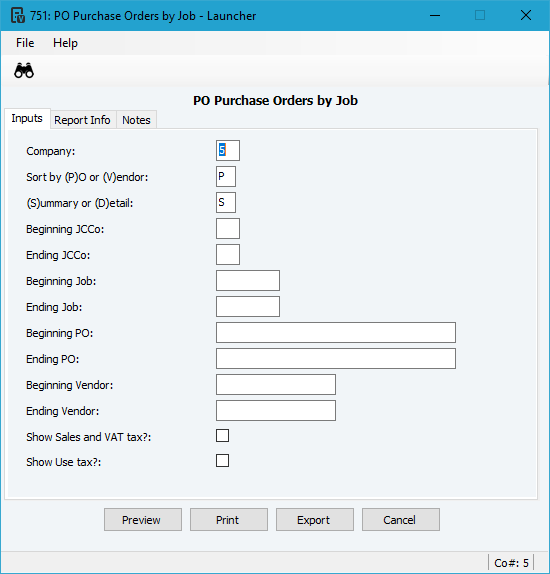Click the 'PO Purchase Orders by Job' heading
550x574 pixels.
point(275,101)
